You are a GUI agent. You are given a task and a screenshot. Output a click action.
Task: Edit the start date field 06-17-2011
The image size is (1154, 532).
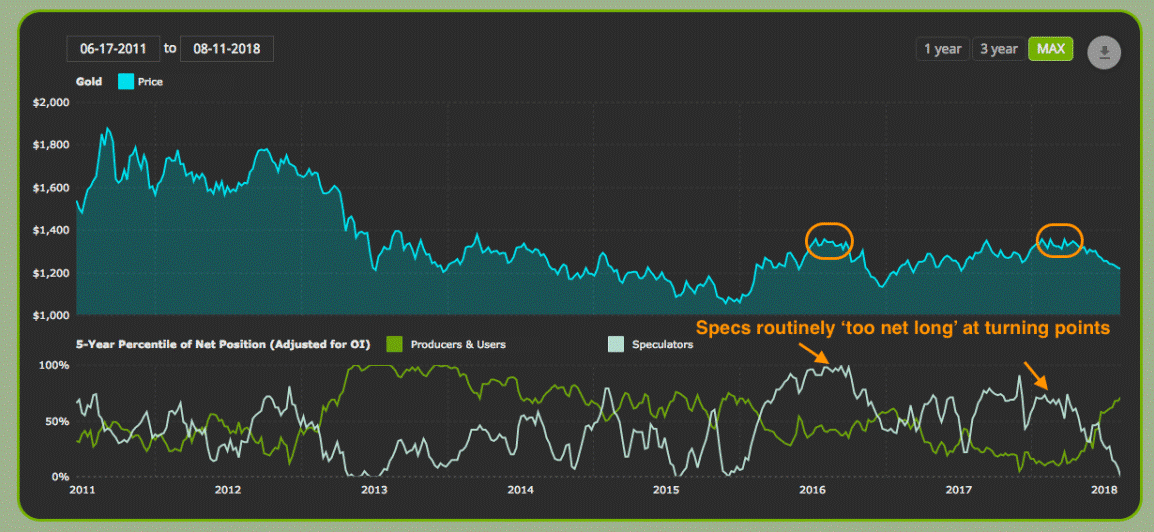click(112, 48)
